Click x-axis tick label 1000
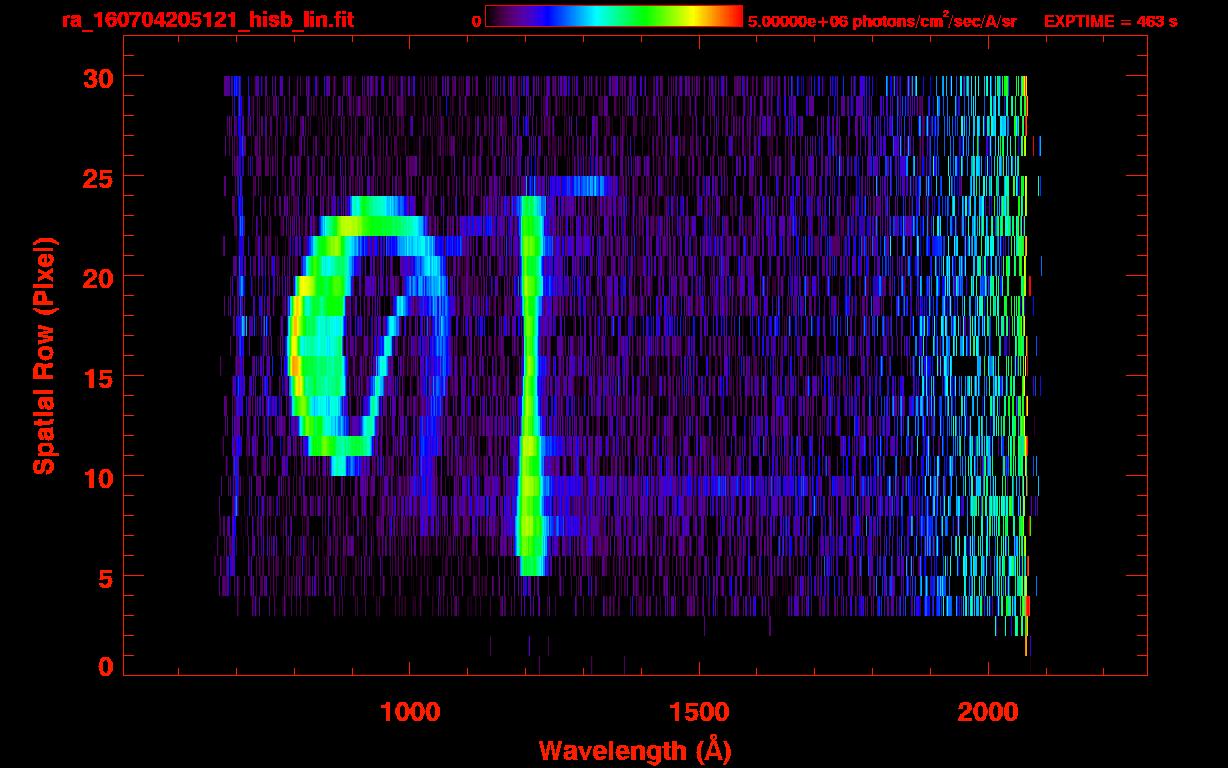The height and width of the screenshot is (768, 1228). pyautogui.click(x=410, y=711)
